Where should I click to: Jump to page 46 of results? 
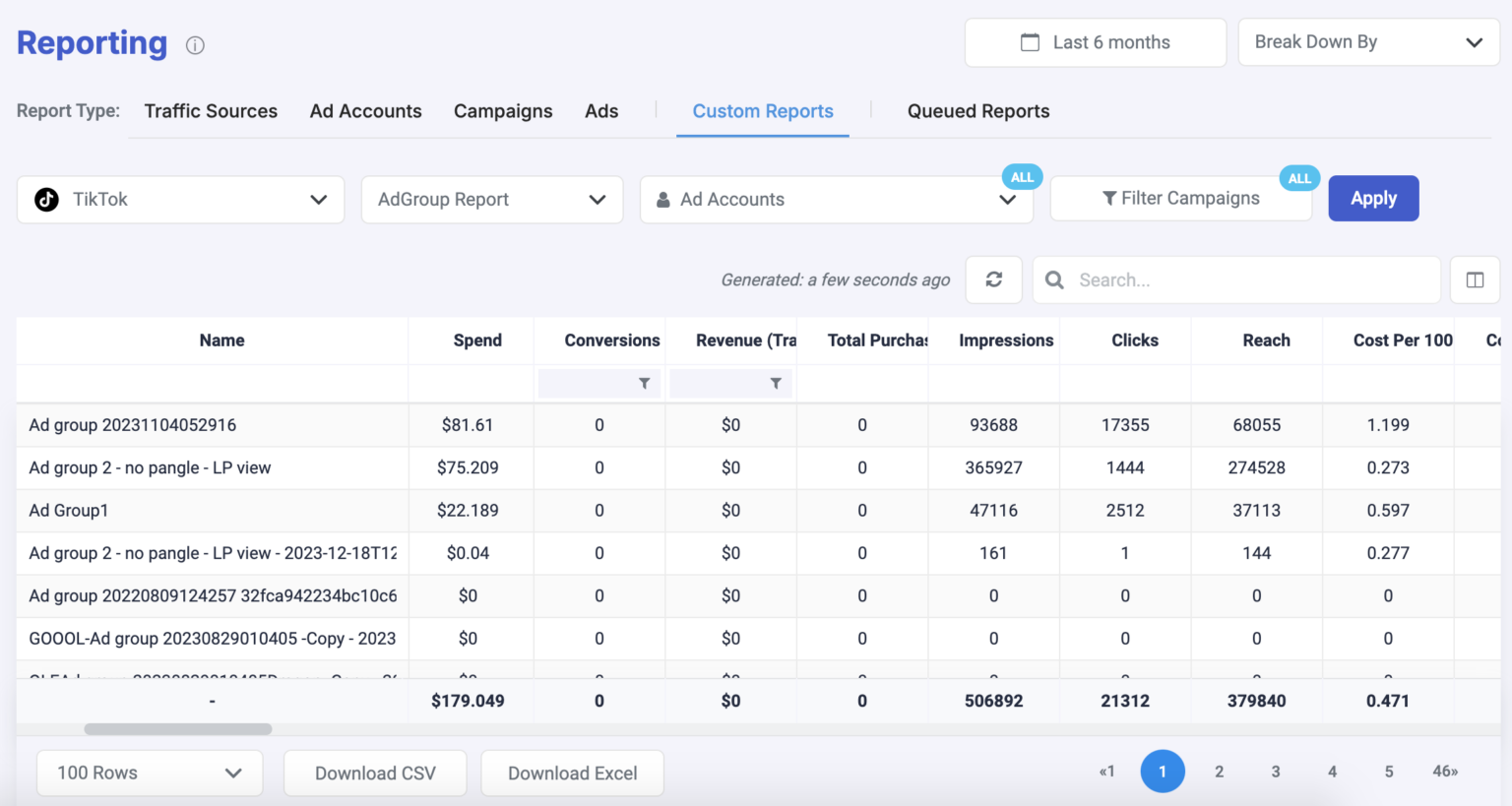coord(1443,772)
